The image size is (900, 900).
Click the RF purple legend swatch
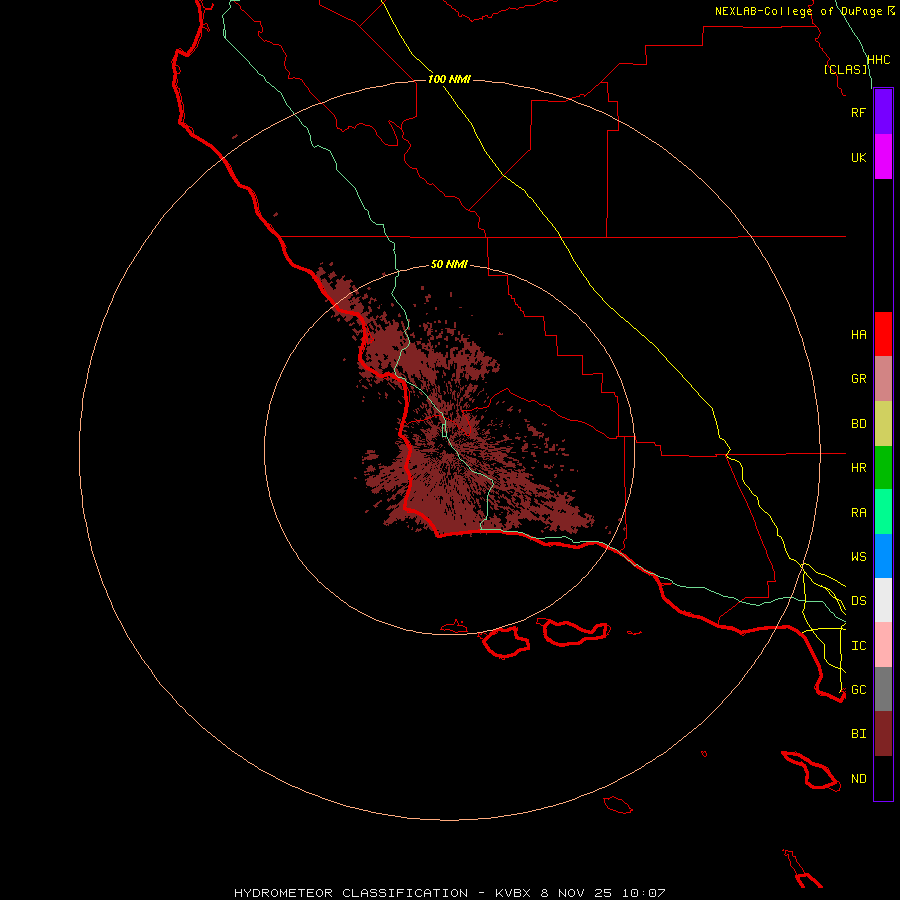(x=883, y=112)
